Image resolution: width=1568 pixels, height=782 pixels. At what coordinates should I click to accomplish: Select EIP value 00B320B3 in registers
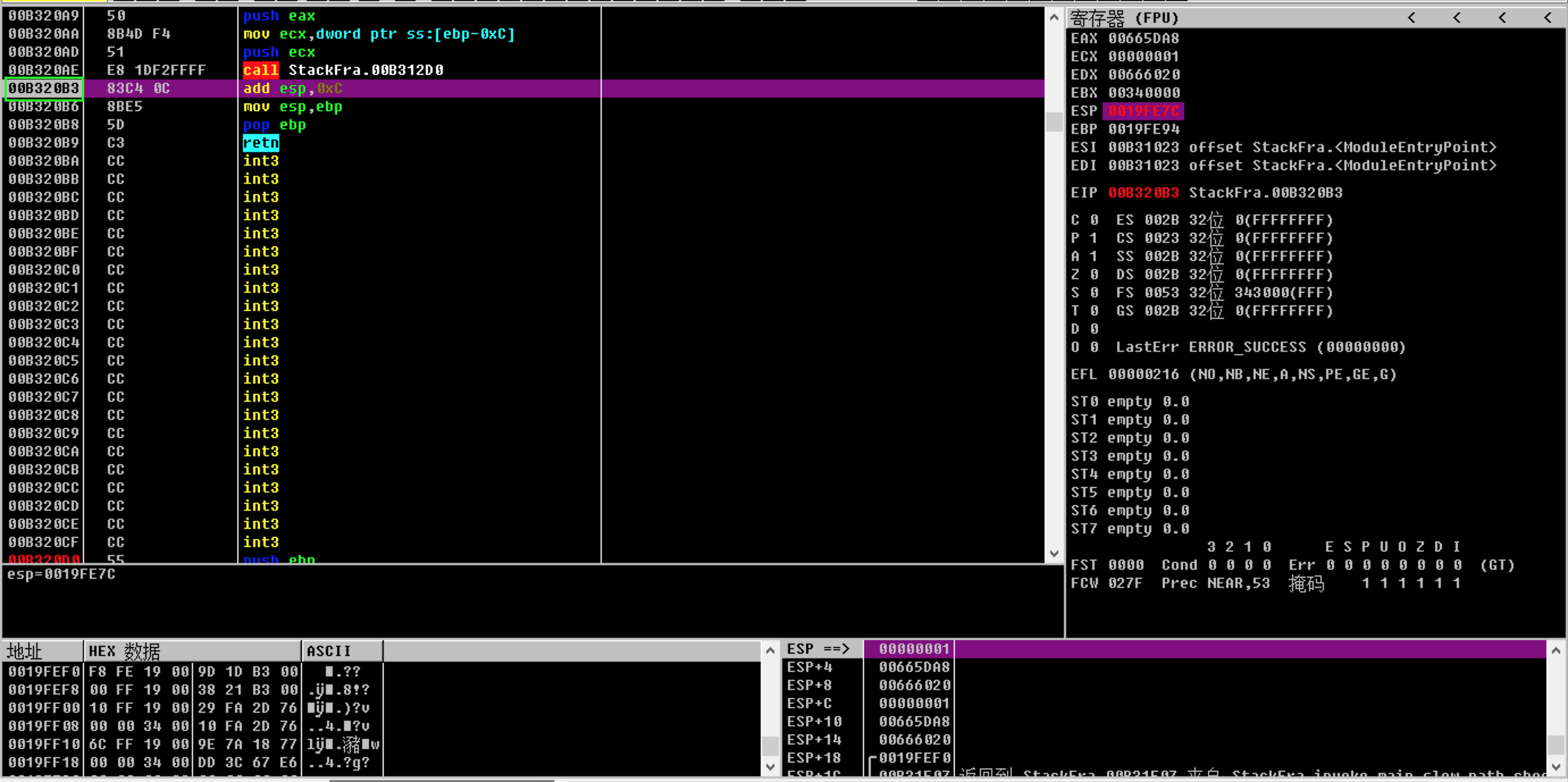1144,193
